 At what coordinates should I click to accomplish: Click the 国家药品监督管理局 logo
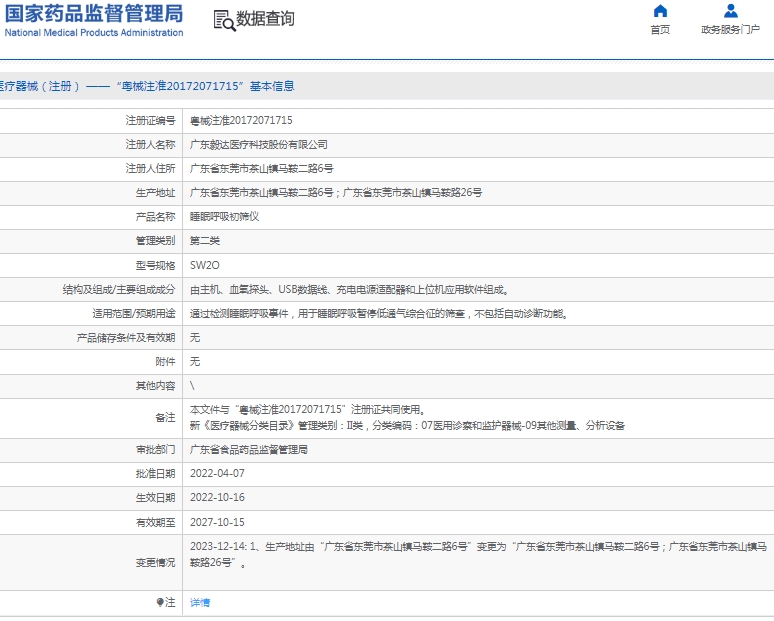pyautogui.click(x=94, y=13)
